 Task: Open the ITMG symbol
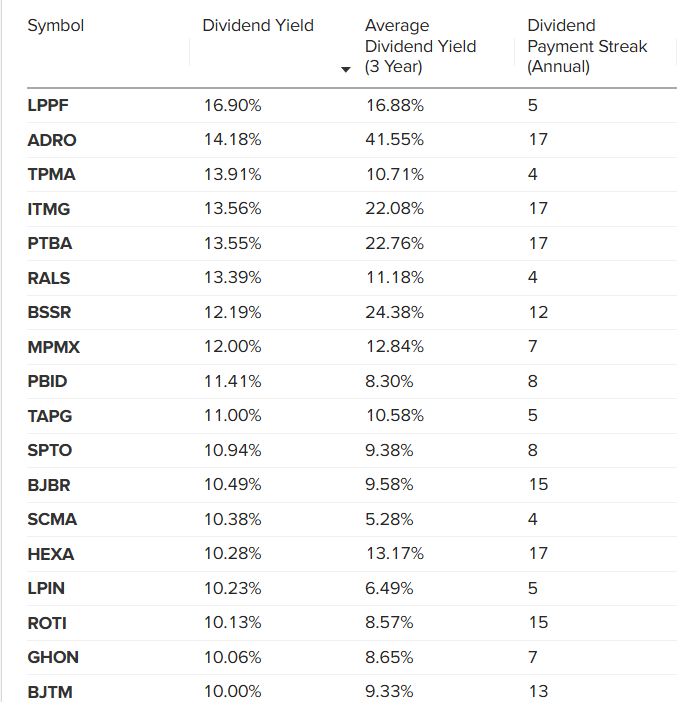pyautogui.click(x=49, y=209)
